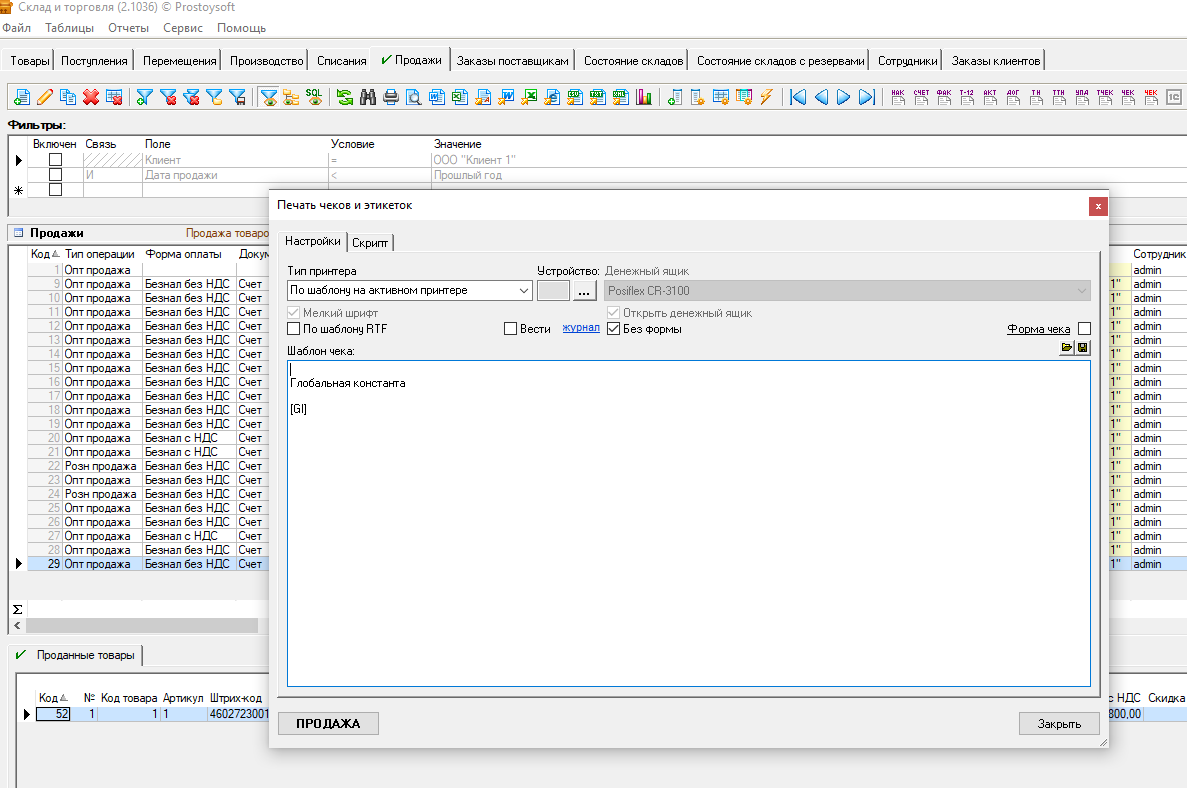Open the Тип принтера dropdown
The image size is (1187, 788).
[x=524, y=291]
